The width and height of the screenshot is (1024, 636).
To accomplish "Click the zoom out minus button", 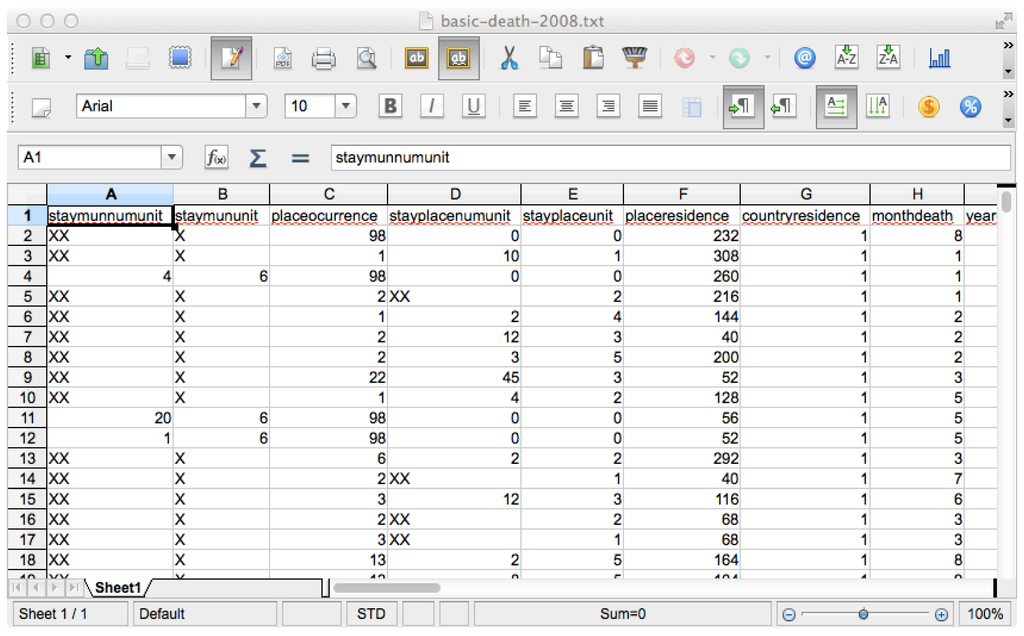I will coord(789,614).
